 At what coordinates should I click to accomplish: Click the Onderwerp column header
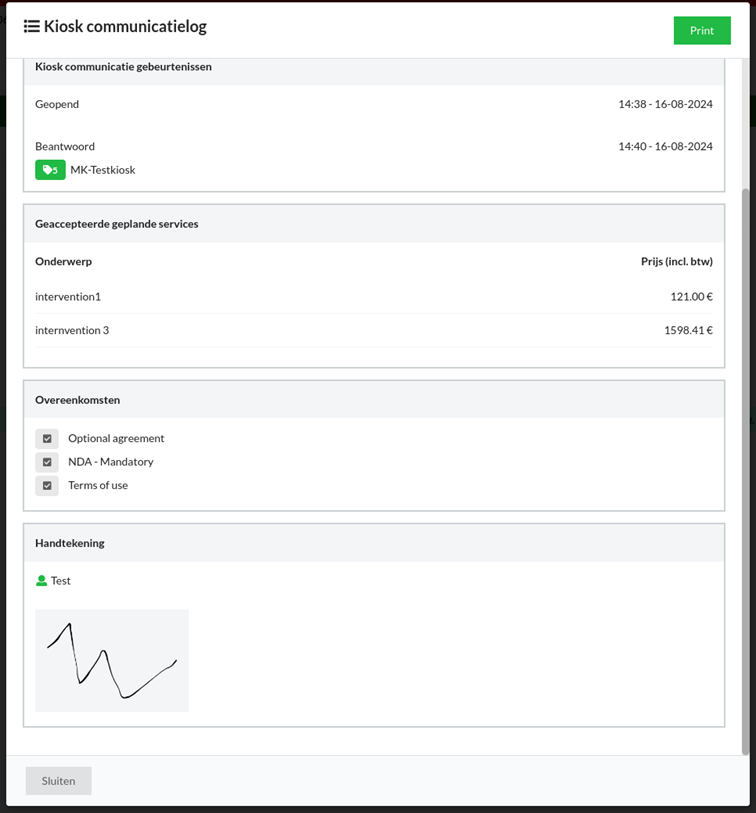point(63,262)
